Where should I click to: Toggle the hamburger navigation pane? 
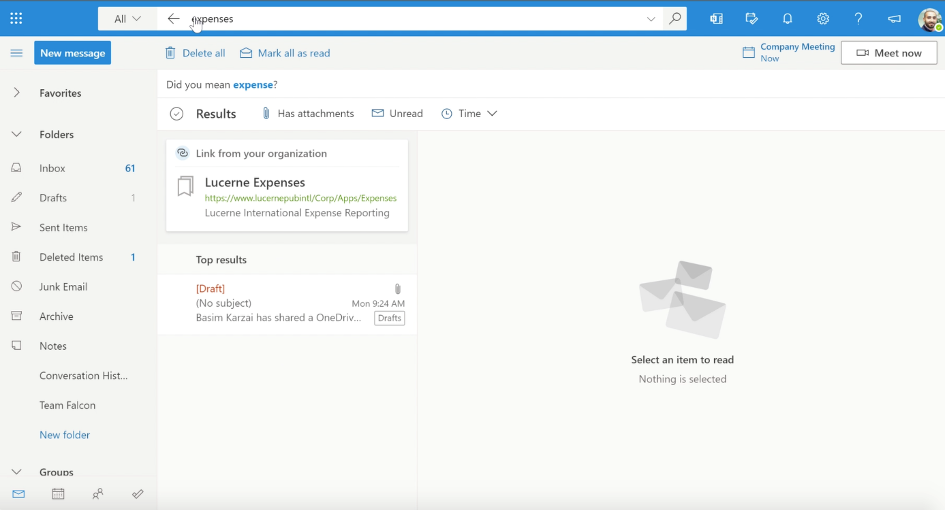click(16, 53)
